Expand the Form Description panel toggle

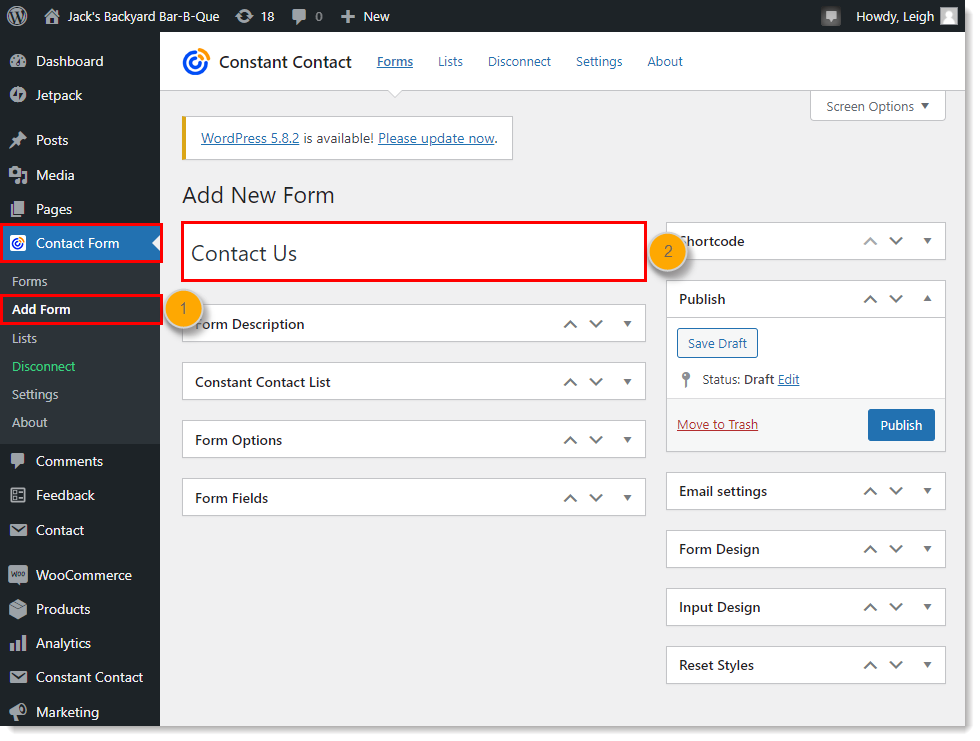(x=628, y=324)
